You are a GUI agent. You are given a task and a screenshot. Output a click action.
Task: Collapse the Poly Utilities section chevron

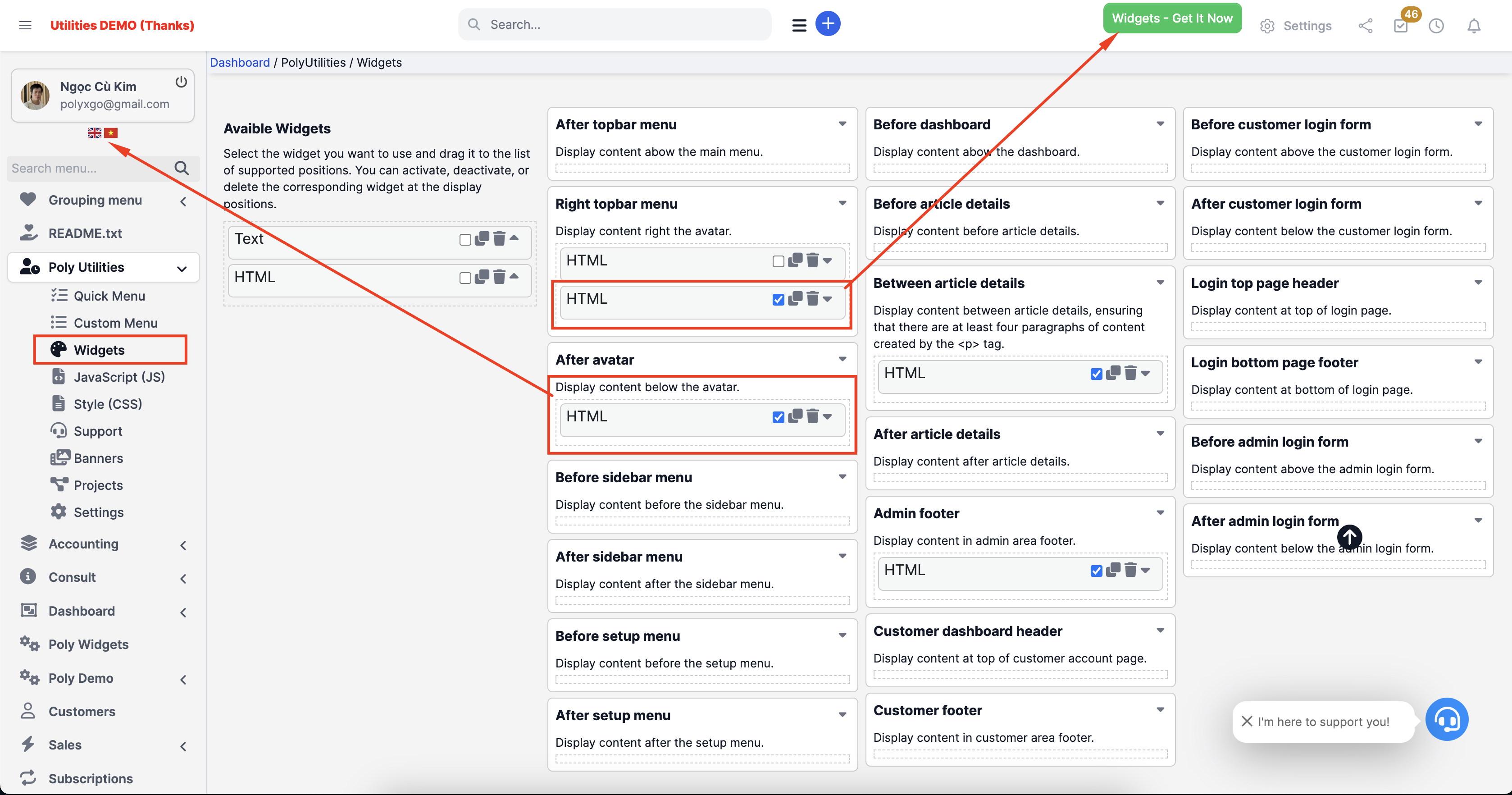[182, 267]
